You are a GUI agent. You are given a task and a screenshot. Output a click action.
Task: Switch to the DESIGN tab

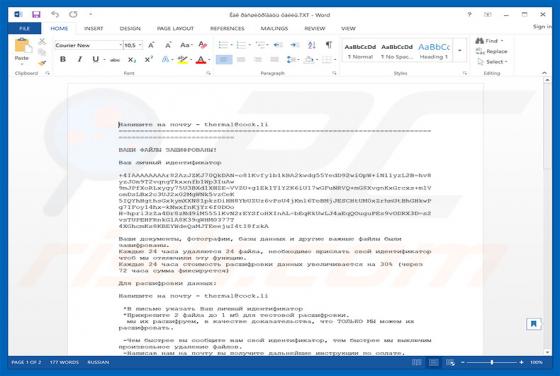coord(130,29)
